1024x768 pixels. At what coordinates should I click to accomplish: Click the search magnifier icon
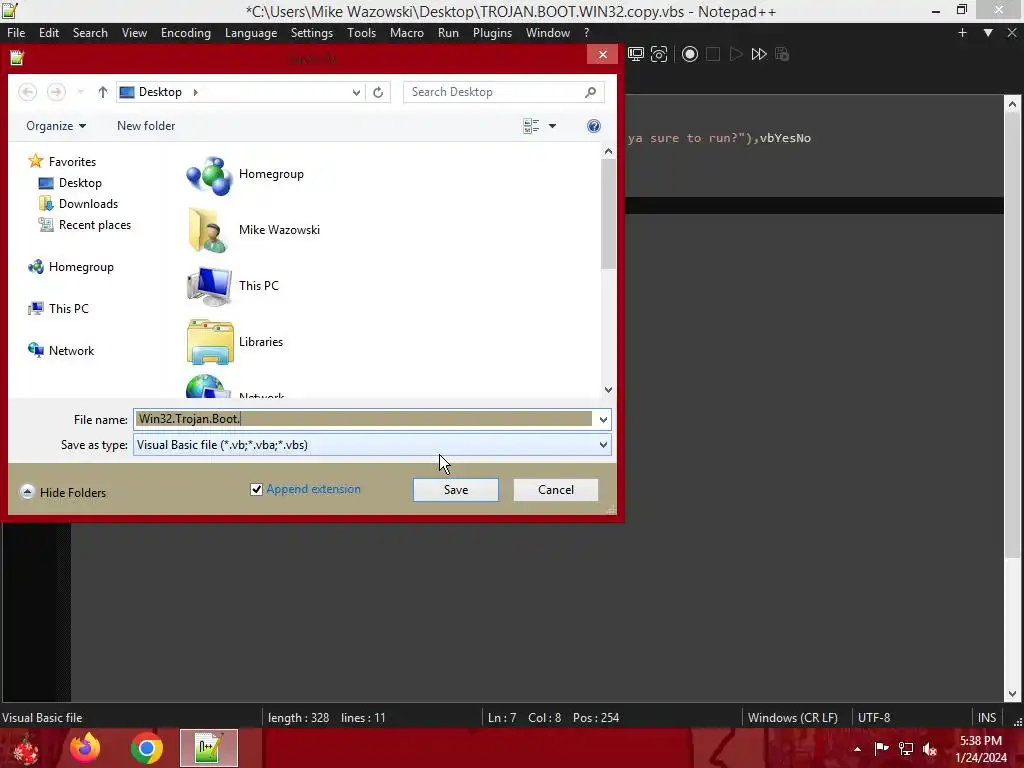[590, 92]
